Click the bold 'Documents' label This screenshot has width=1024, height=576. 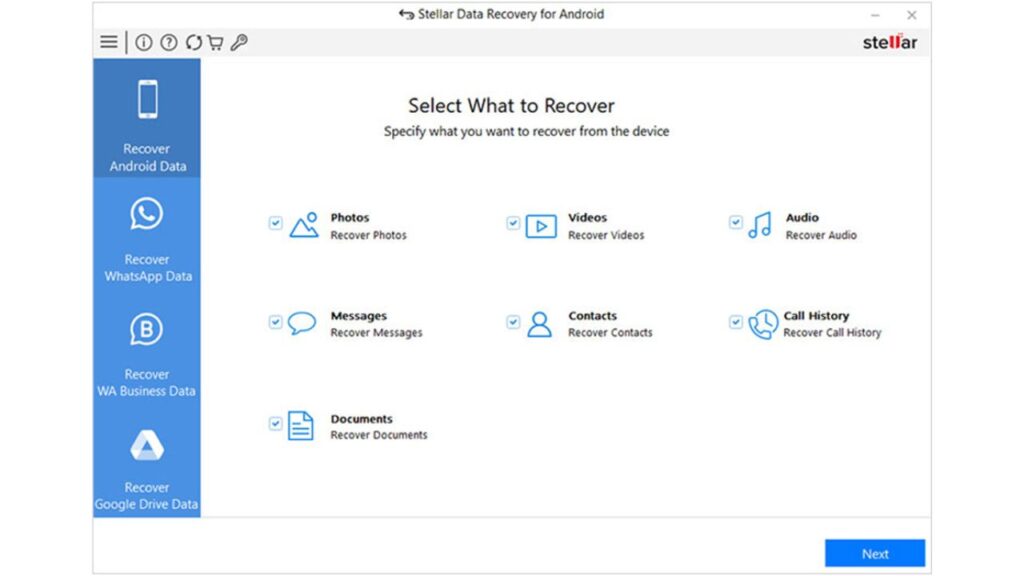click(361, 419)
